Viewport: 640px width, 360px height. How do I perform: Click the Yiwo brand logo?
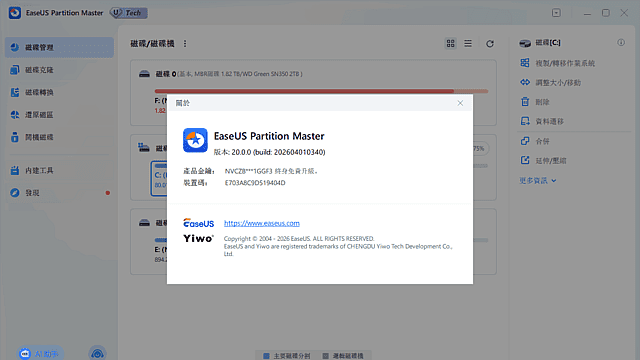198,239
